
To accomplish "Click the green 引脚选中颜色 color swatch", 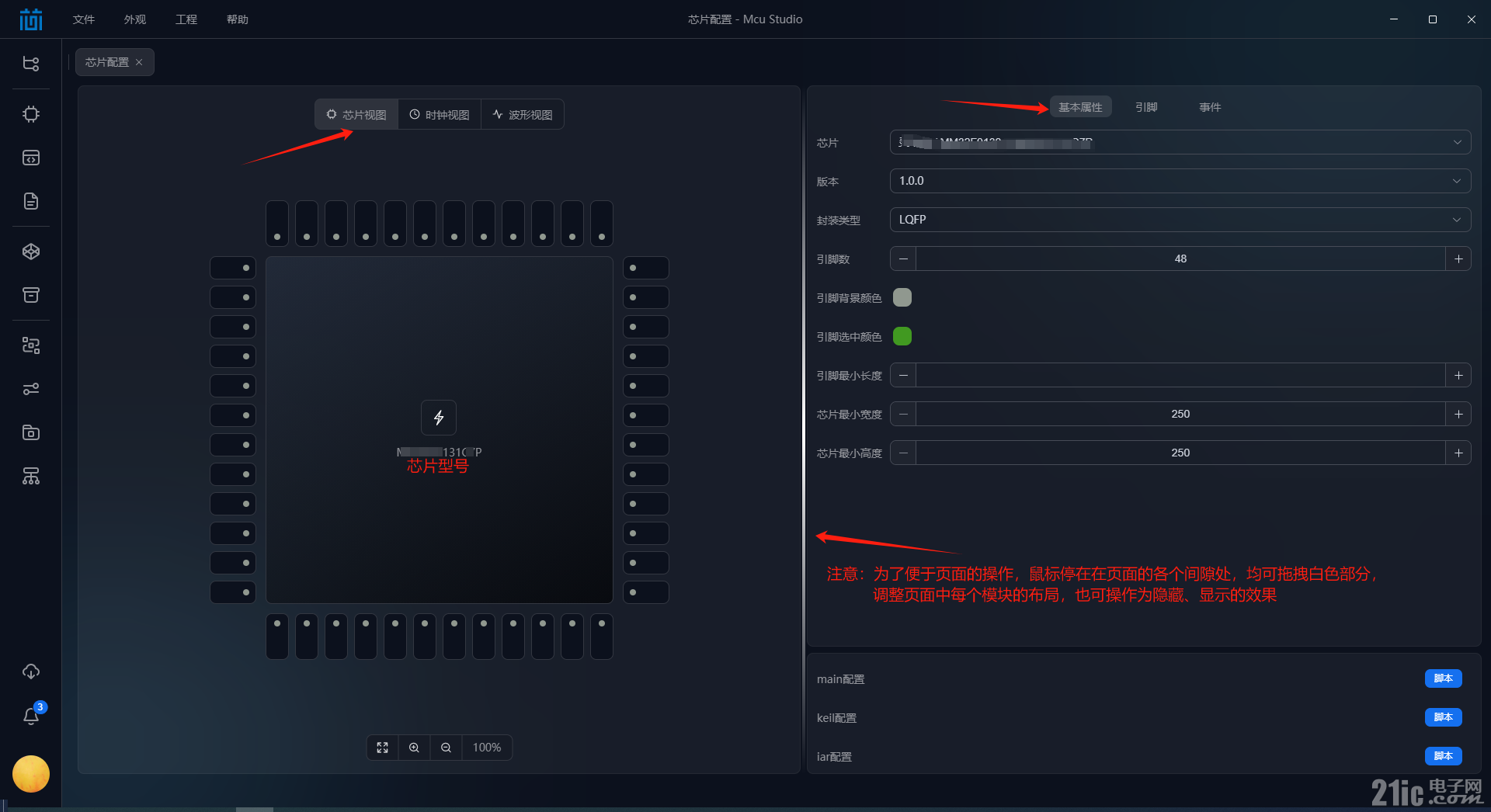I will [902, 336].
